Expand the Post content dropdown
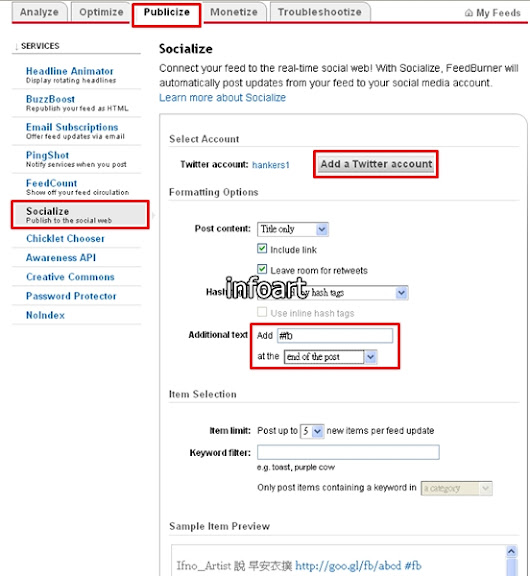 293,229
